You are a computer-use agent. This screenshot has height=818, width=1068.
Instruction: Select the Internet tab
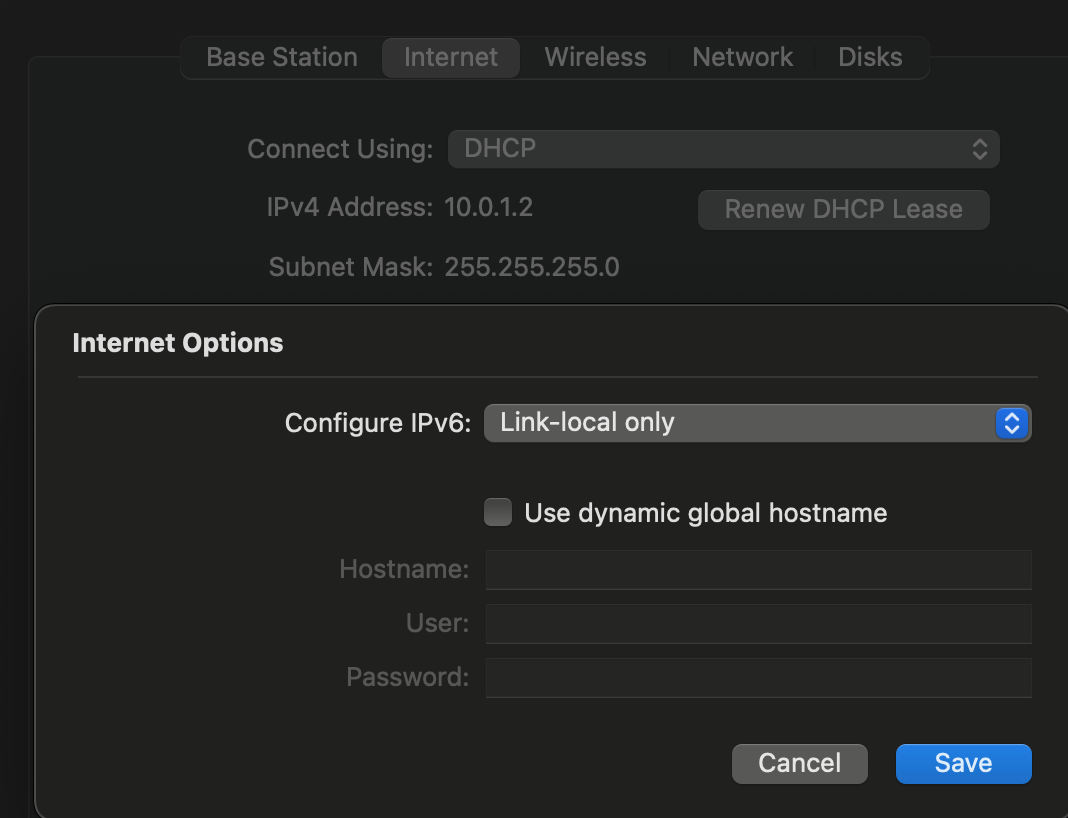[x=451, y=57]
